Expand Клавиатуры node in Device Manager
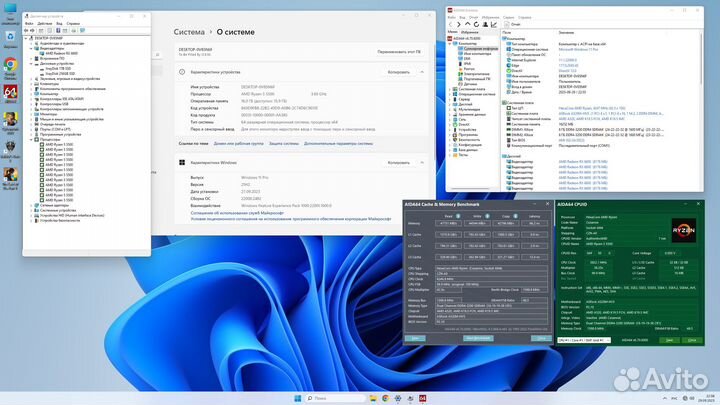The image size is (720, 405). pos(32,84)
